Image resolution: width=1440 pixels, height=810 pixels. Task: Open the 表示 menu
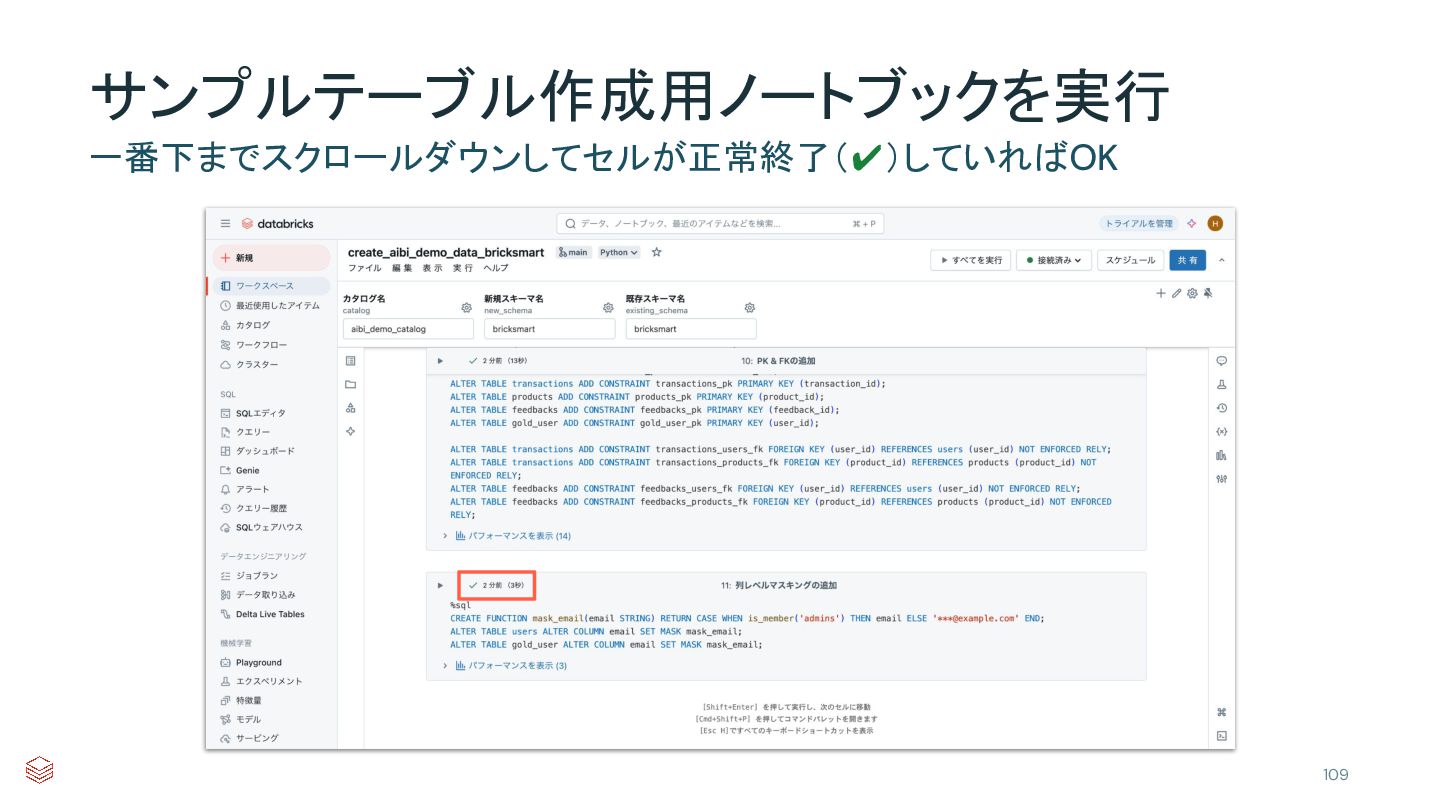coord(432,268)
